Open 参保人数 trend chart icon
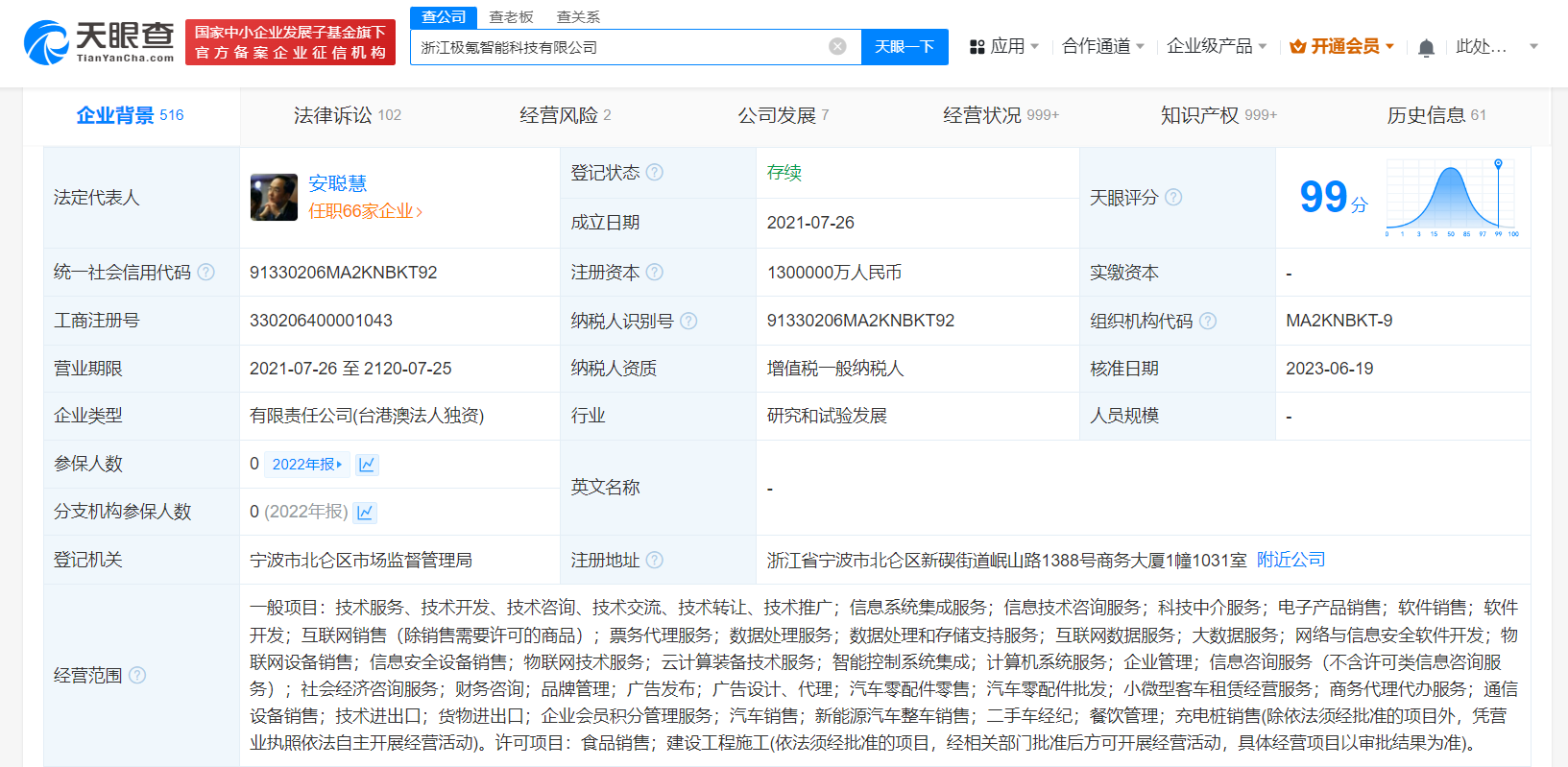This screenshot has width=1568, height=767. tap(367, 465)
